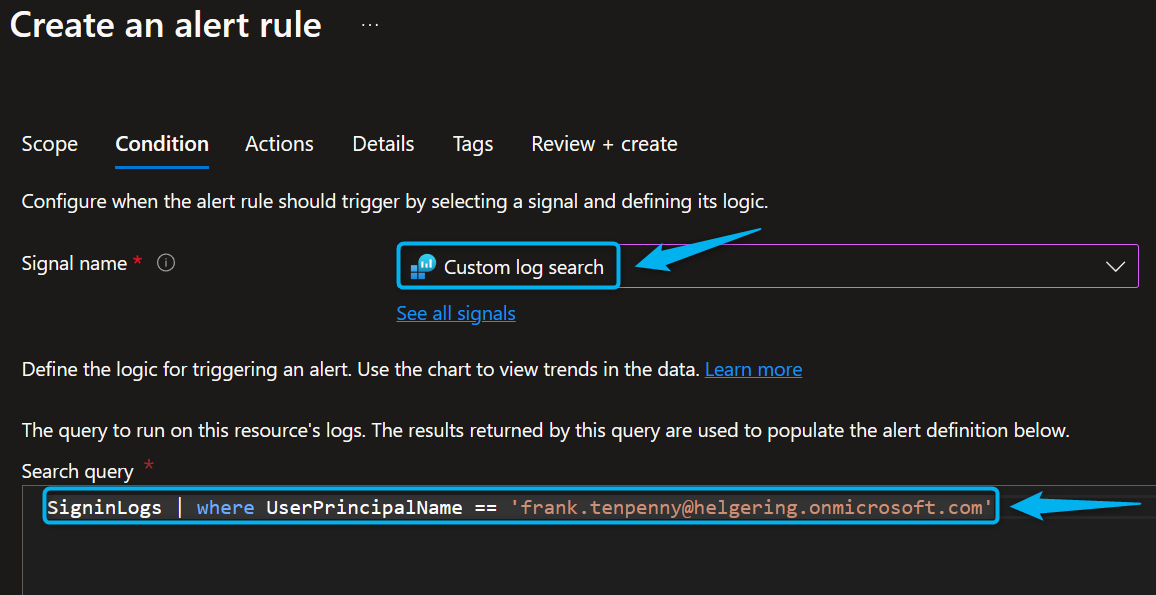The image size is (1156, 595).
Task: Click the frank.tenpenny email string in query
Action: (x=750, y=508)
